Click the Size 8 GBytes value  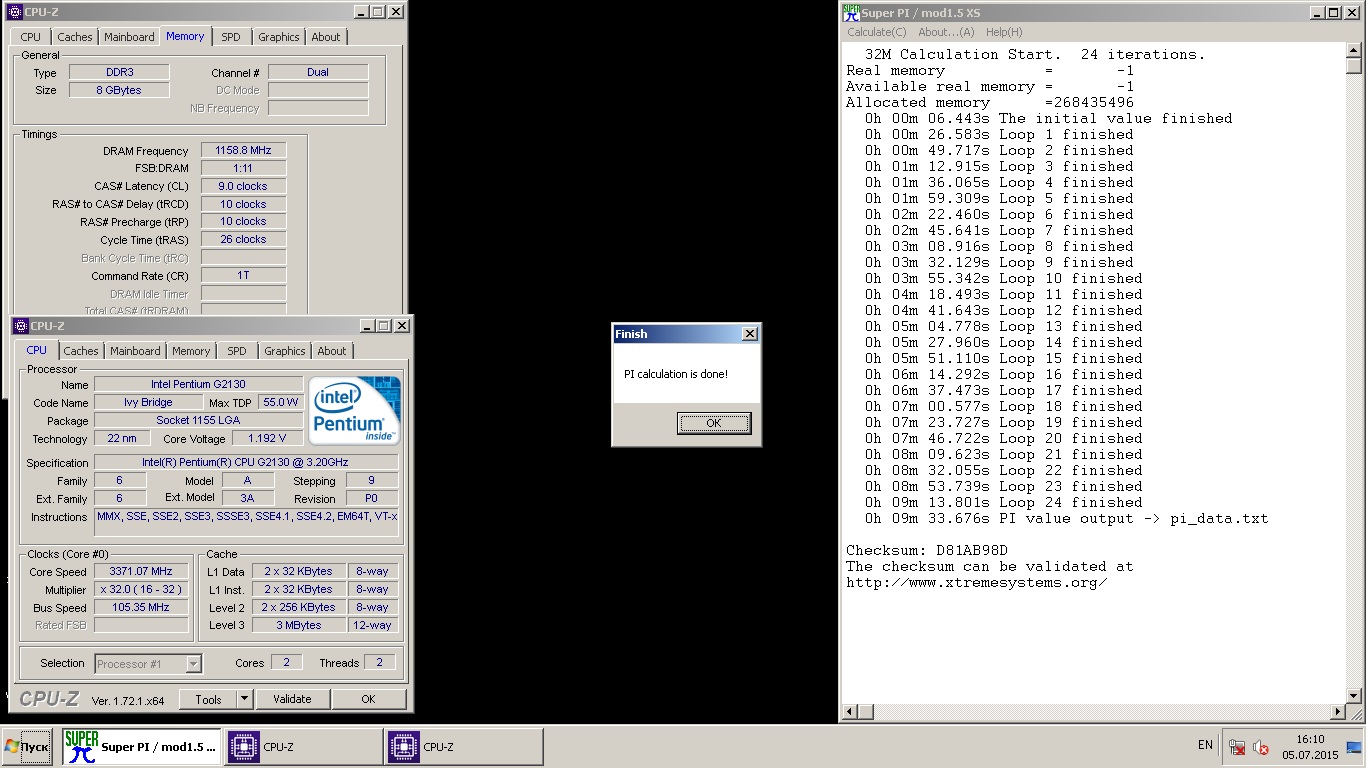(119, 90)
